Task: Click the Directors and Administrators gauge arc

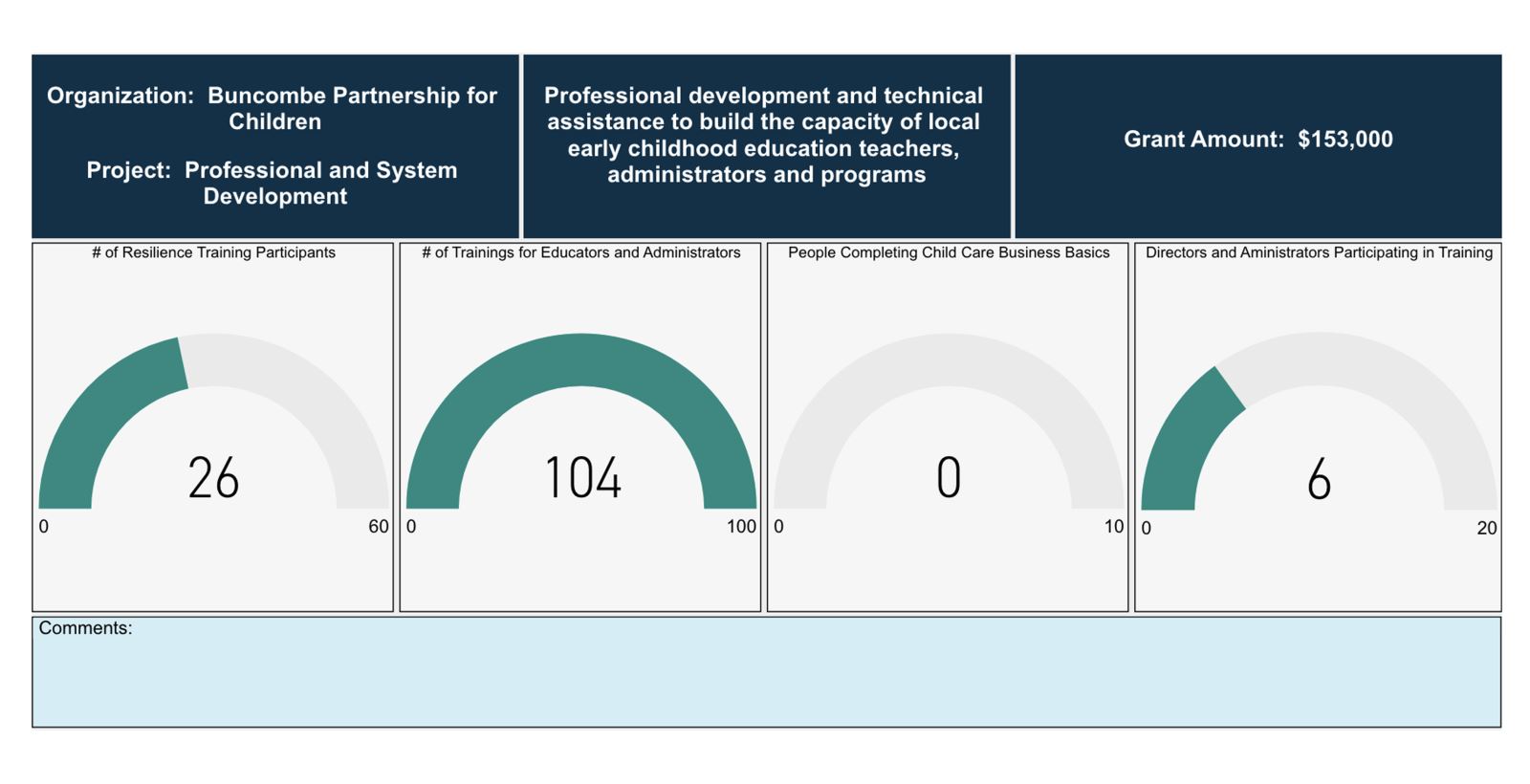Action: (1319, 421)
